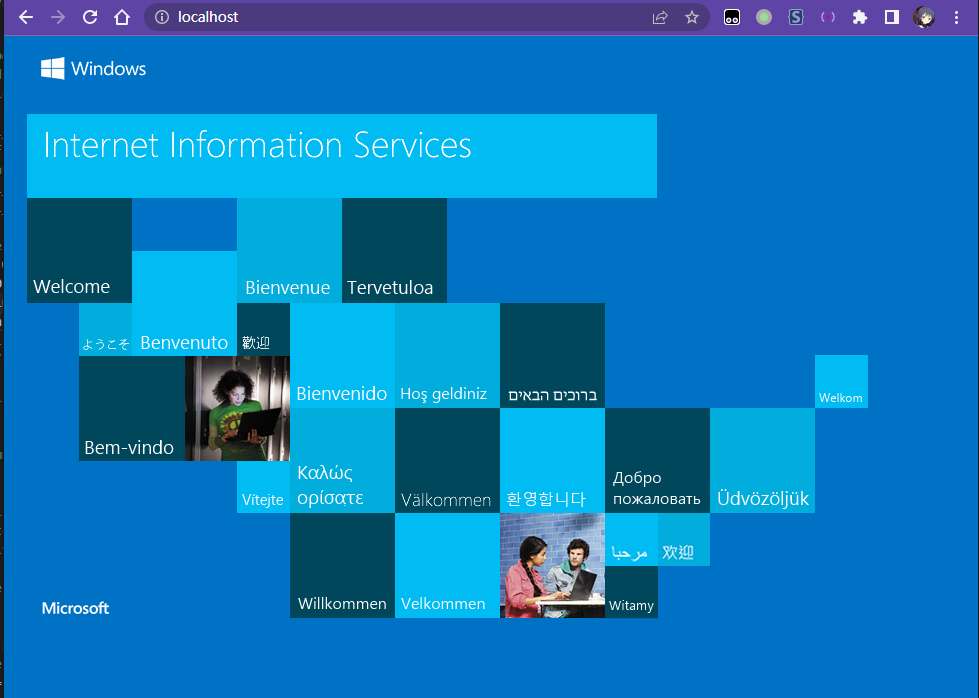Select the Welkom tile
Image resolution: width=979 pixels, height=698 pixels.
click(841, 381)
